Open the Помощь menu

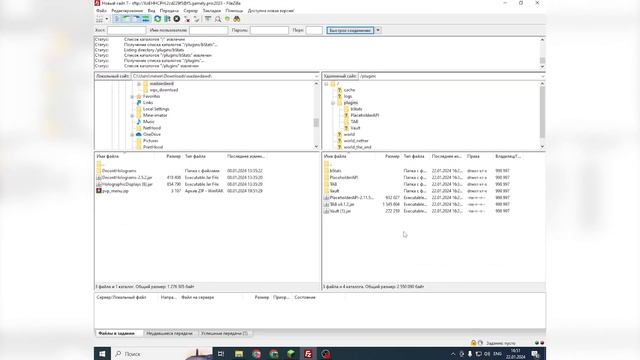coord(234,11)
